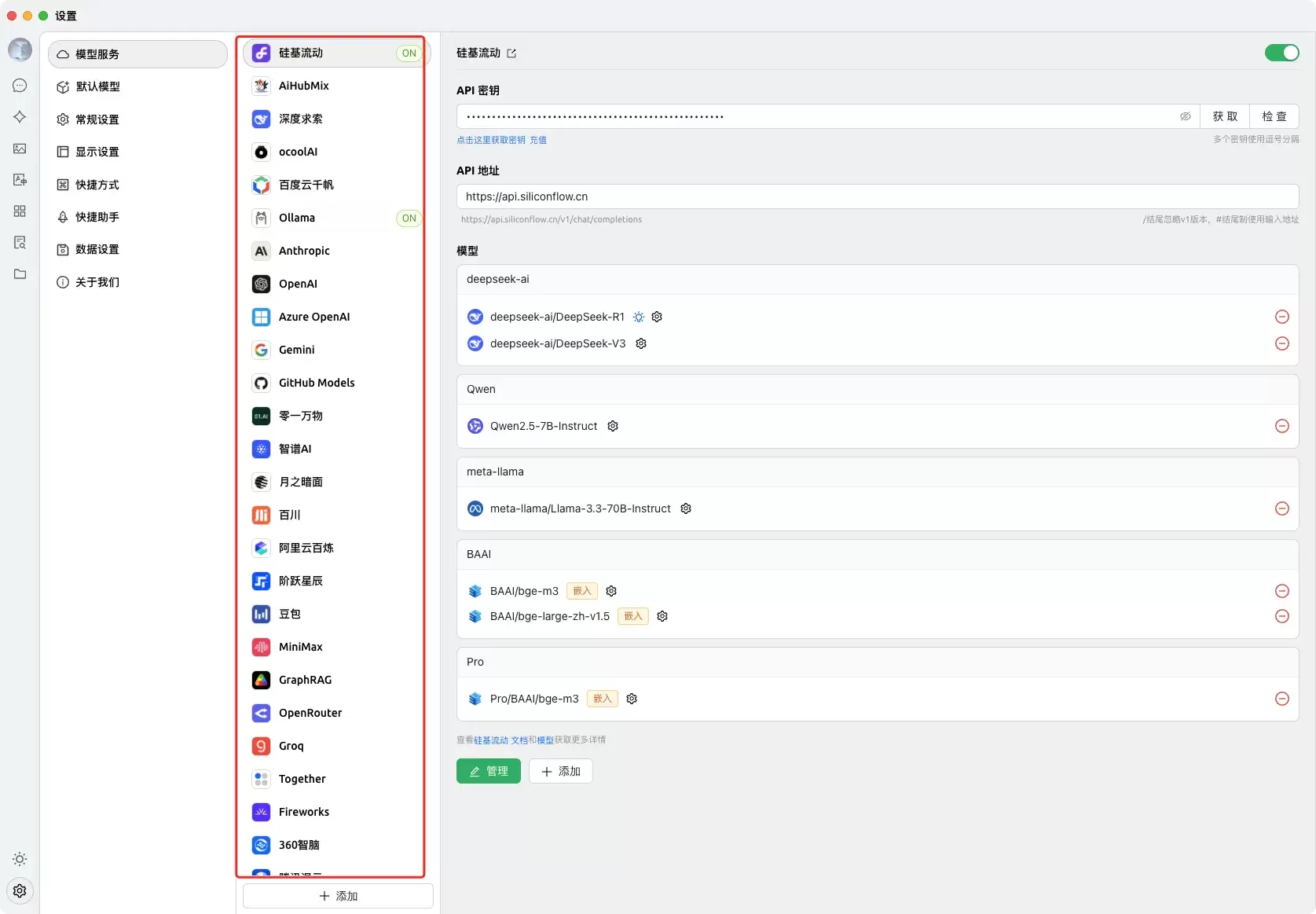Viewport: 1316px width, 914px height.
Task: Collapse the meta-llama model group
Action: coord(878,472)
